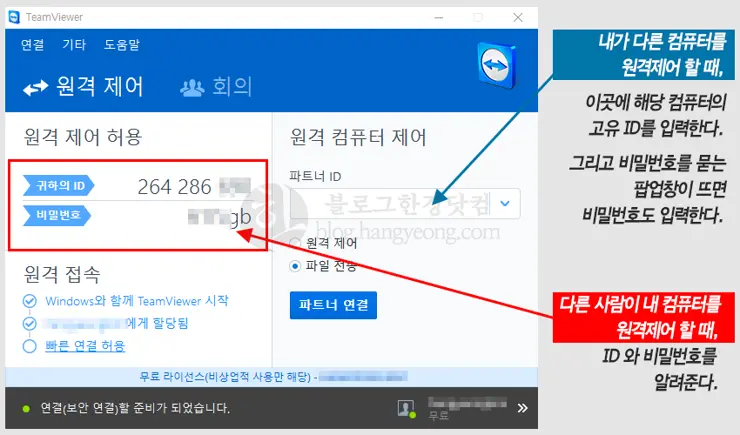Expand the 파트너 ID dropdown arrow
Screen dimensions: 740x435
tap(505, 203)
